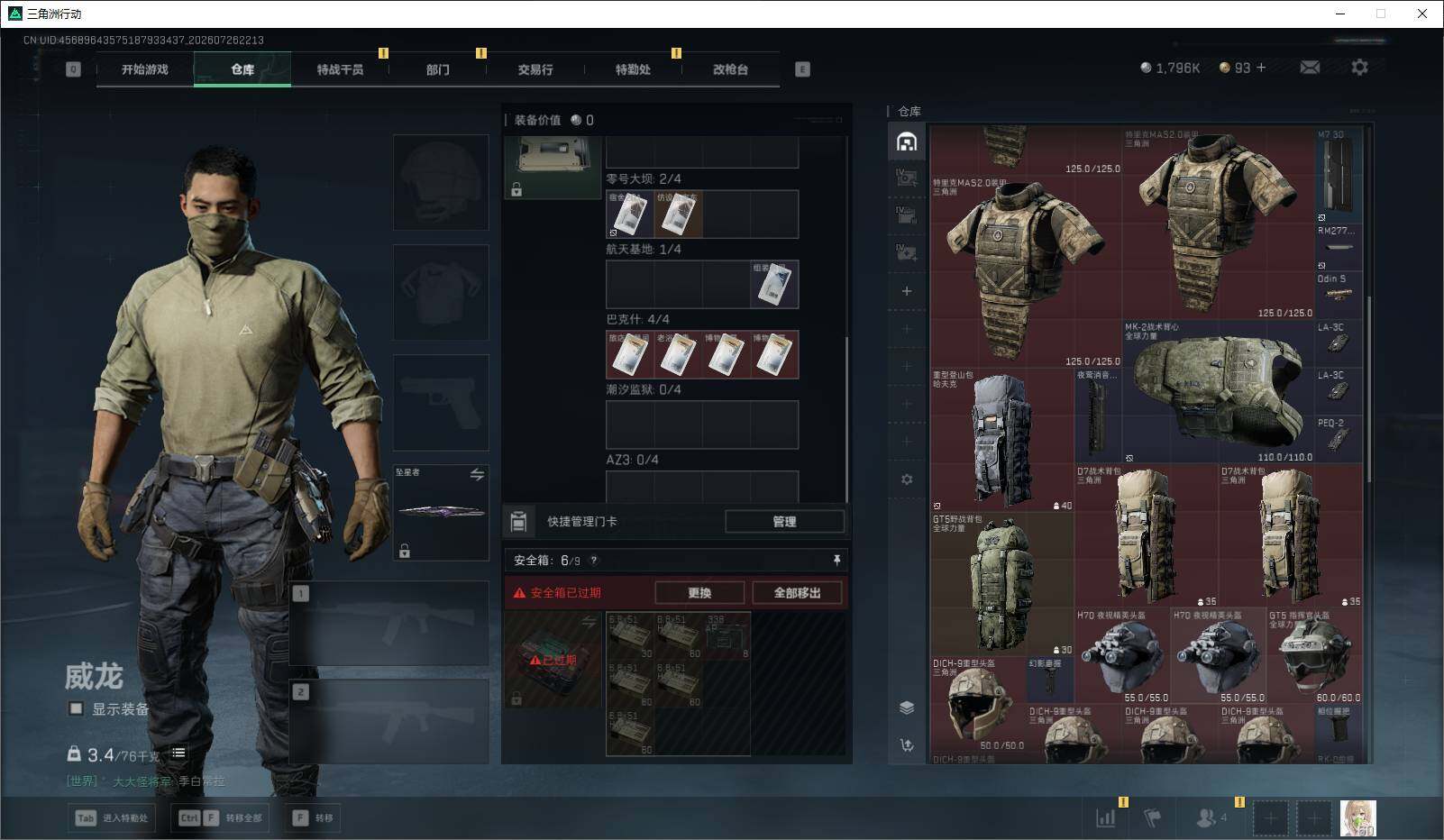Go to the 交易行 tab
The width and height of the screenshot is (1444, 840).
pyautogui.click(x=535, y=69)
